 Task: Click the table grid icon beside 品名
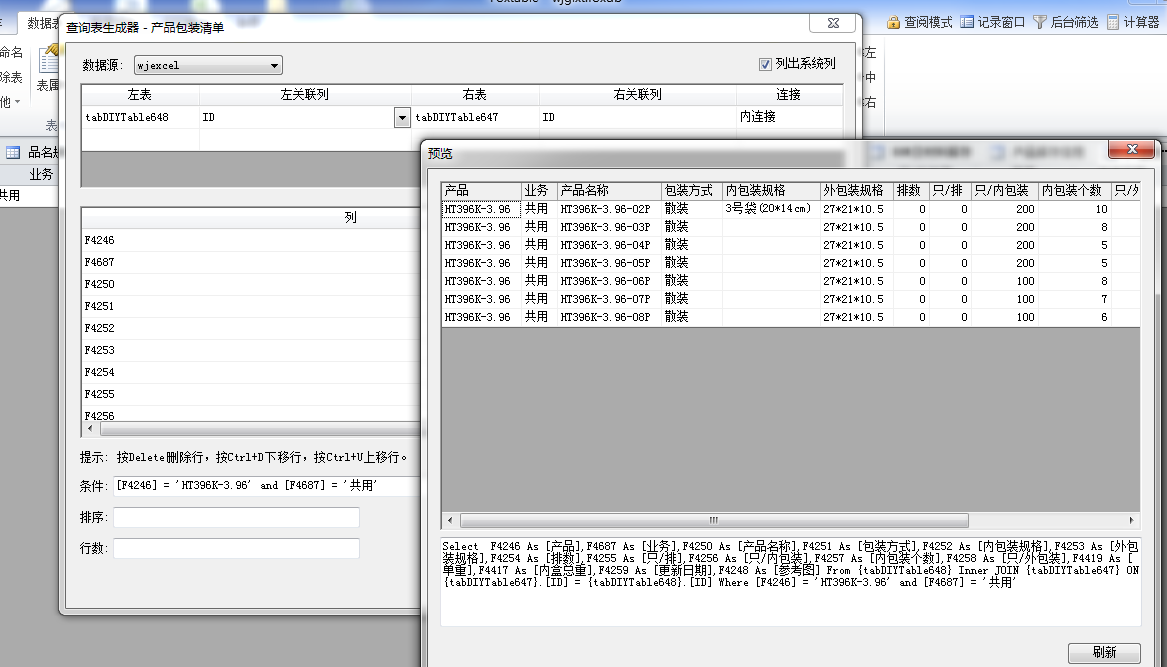click(13, 152)
